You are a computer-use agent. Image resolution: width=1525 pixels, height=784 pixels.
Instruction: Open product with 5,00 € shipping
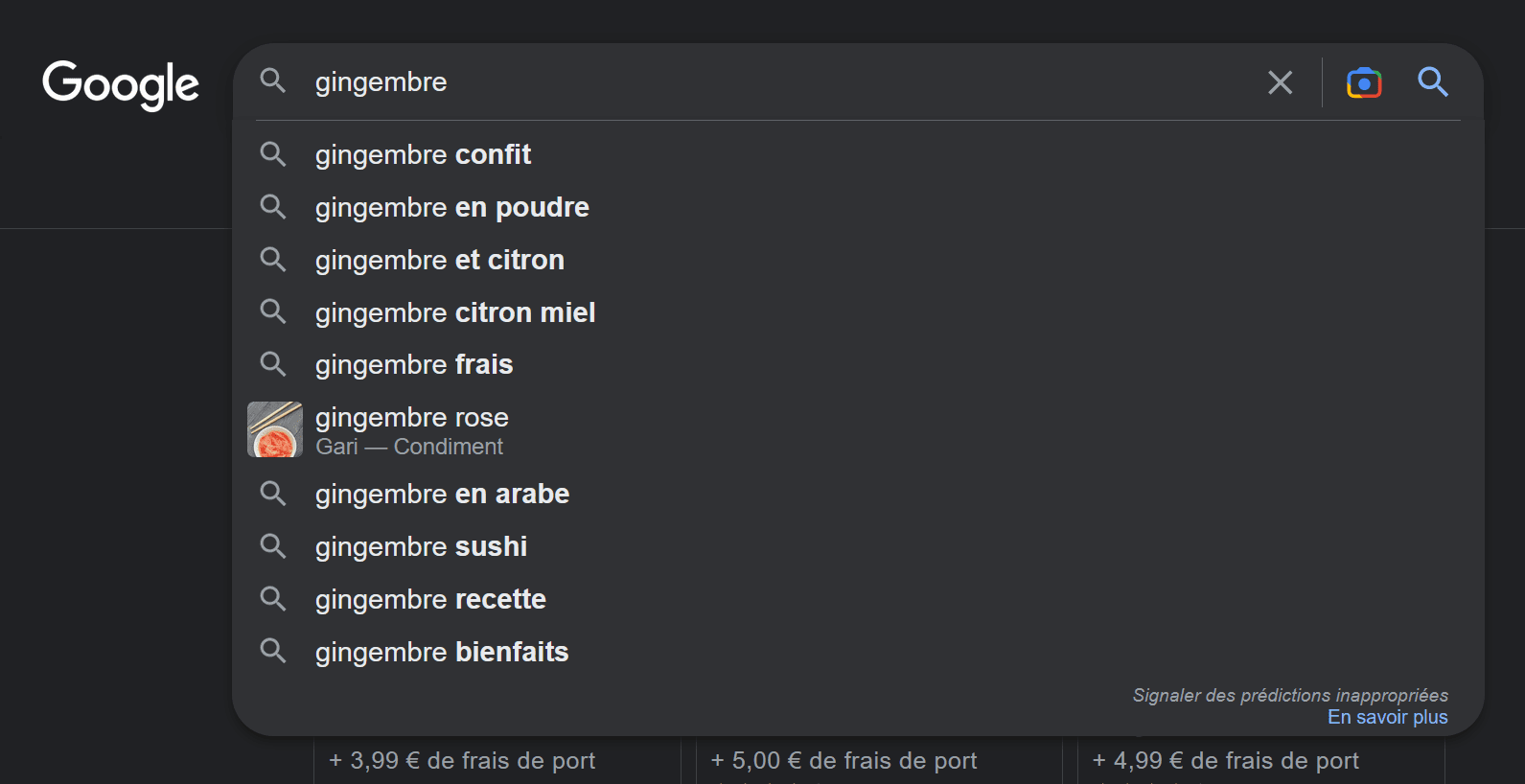pos(843,761)
